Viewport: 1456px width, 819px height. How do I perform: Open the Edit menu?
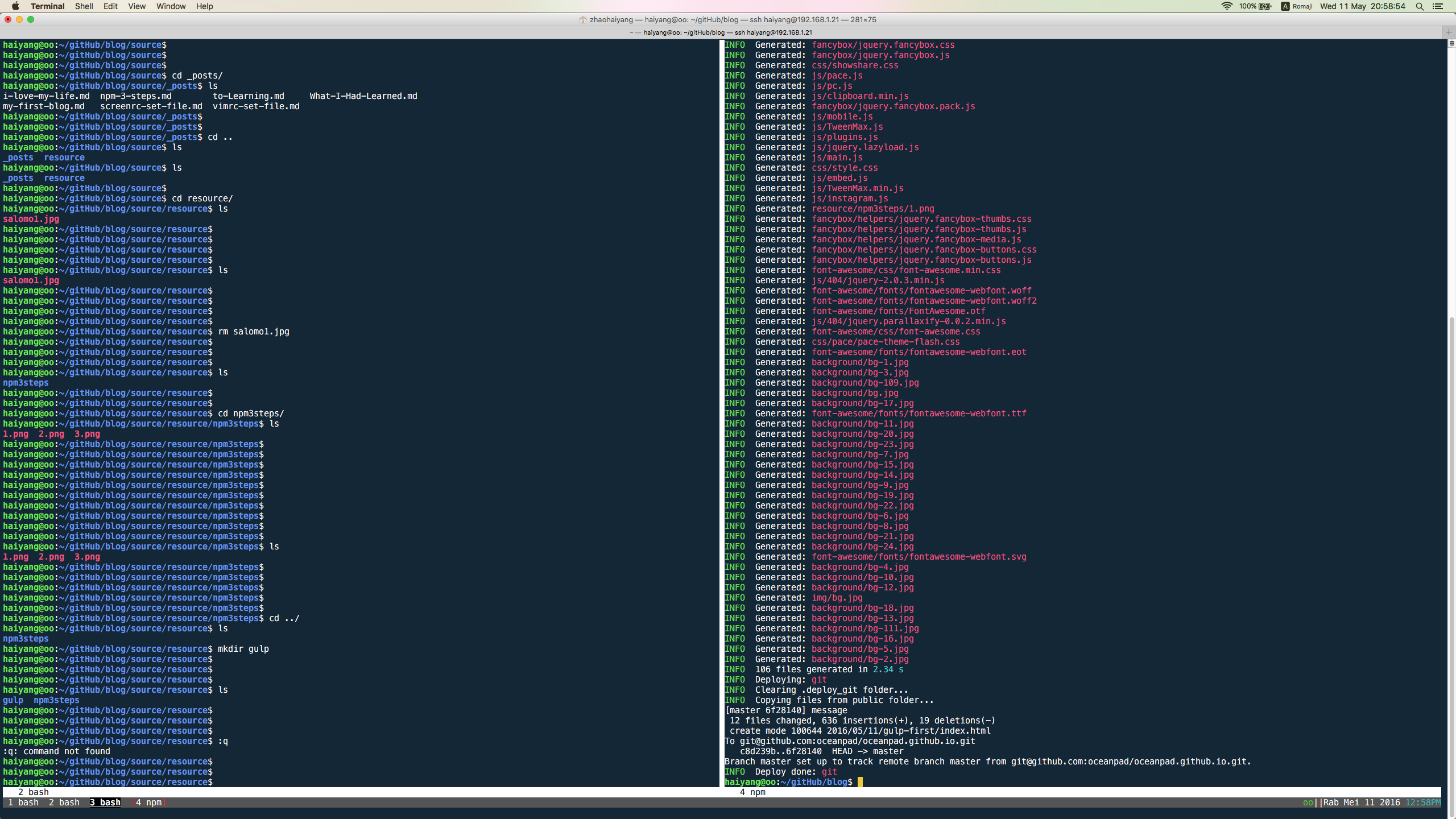point(110,6)
